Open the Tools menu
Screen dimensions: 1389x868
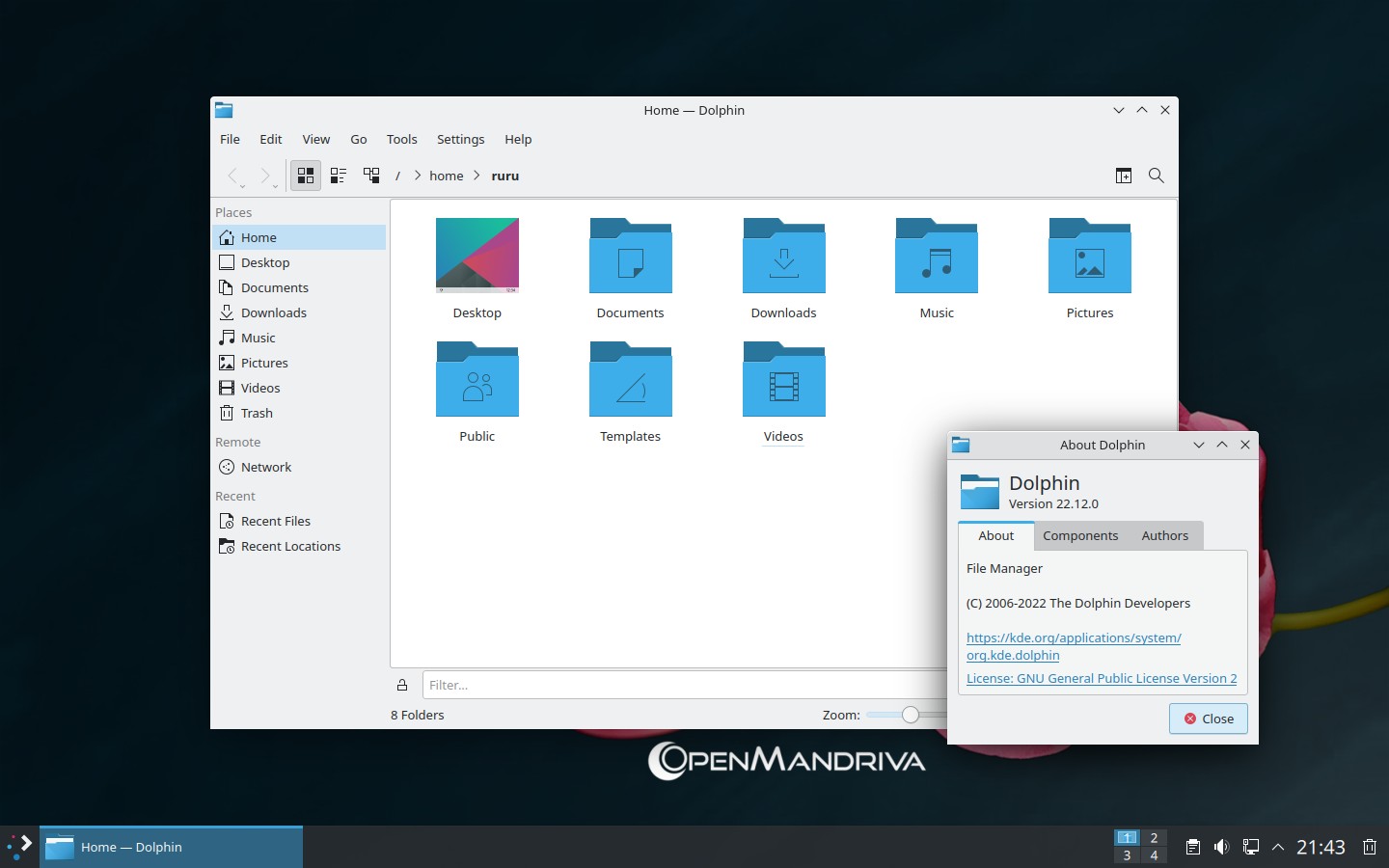click(401, 139)
